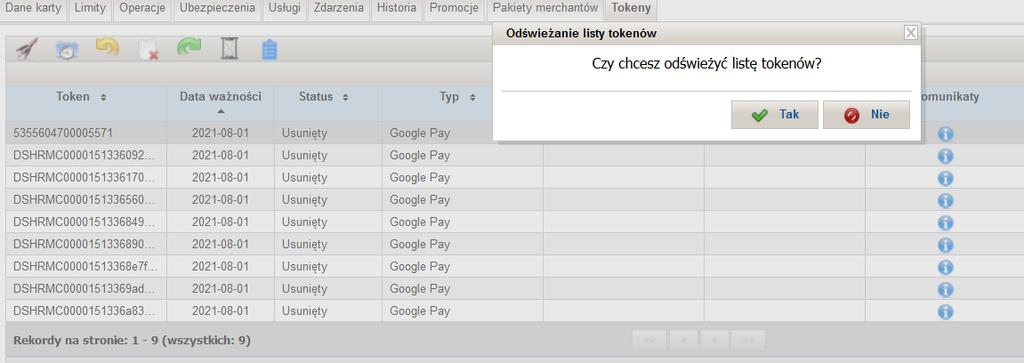The image size is (1024, 363).
Task: Open the Operacje tab
Action: coord(142,8)
